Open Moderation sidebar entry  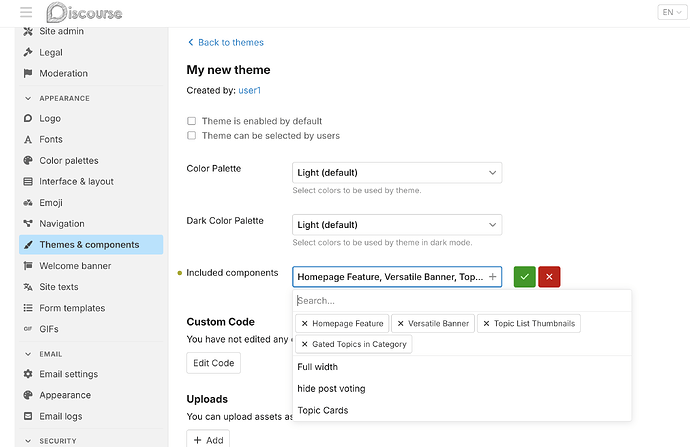(91, 73)
